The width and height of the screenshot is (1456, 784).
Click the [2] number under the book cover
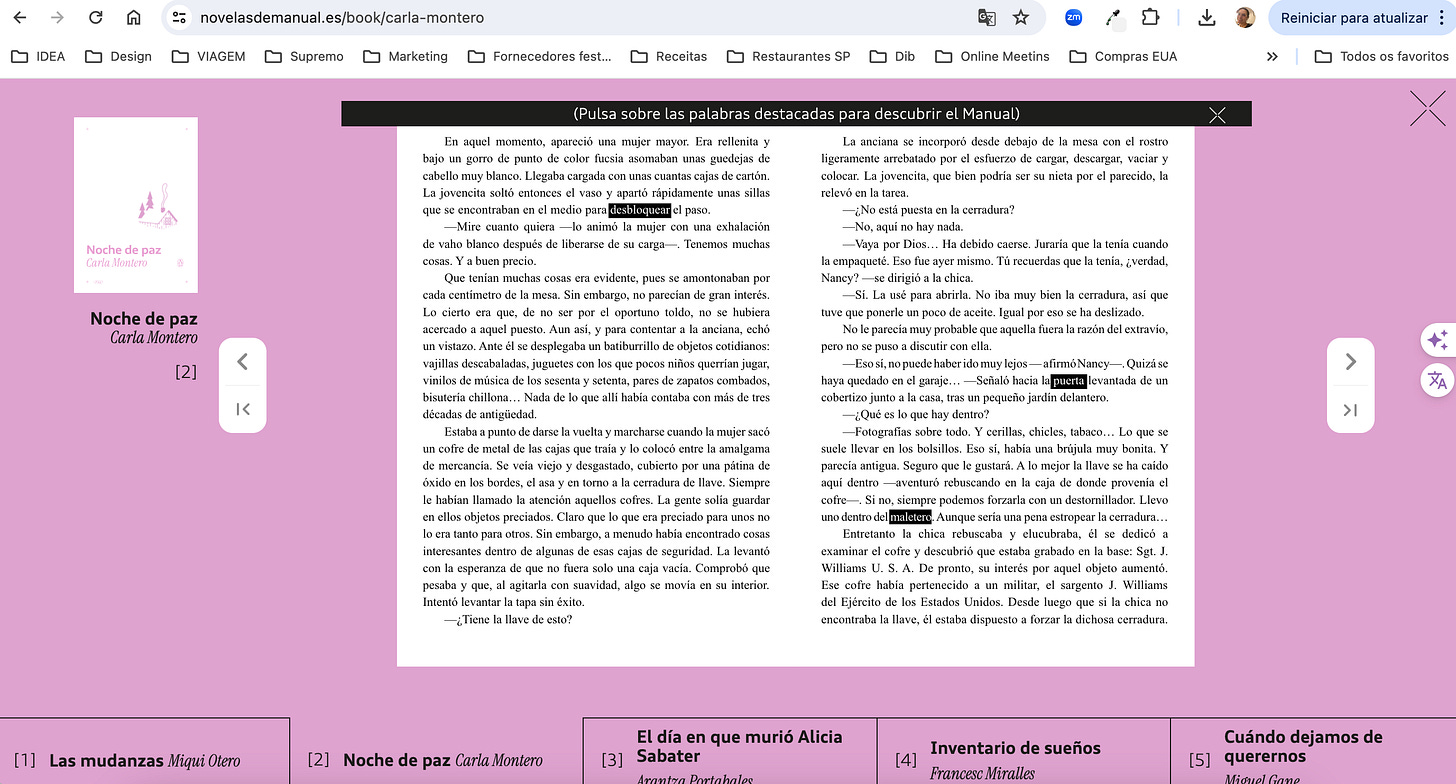pos(186,372)
